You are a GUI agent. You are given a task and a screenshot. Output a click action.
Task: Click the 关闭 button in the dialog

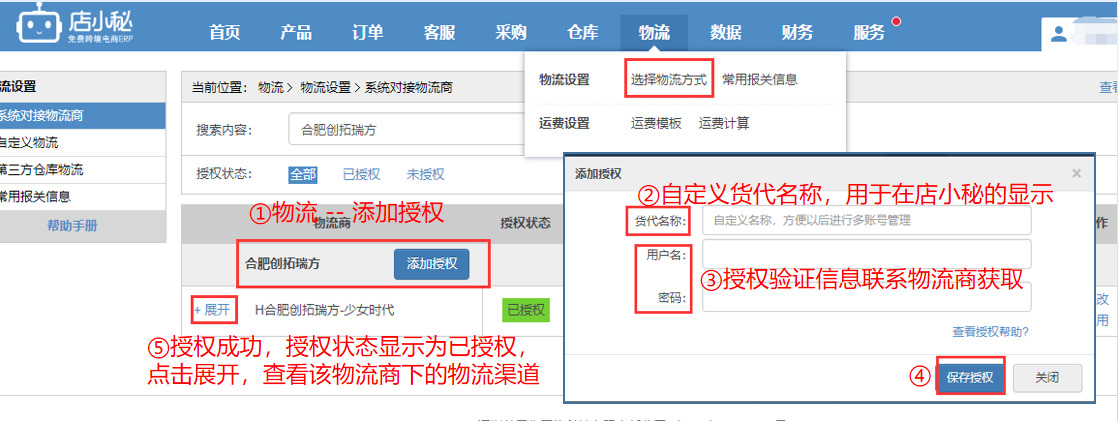(1047, 377)
